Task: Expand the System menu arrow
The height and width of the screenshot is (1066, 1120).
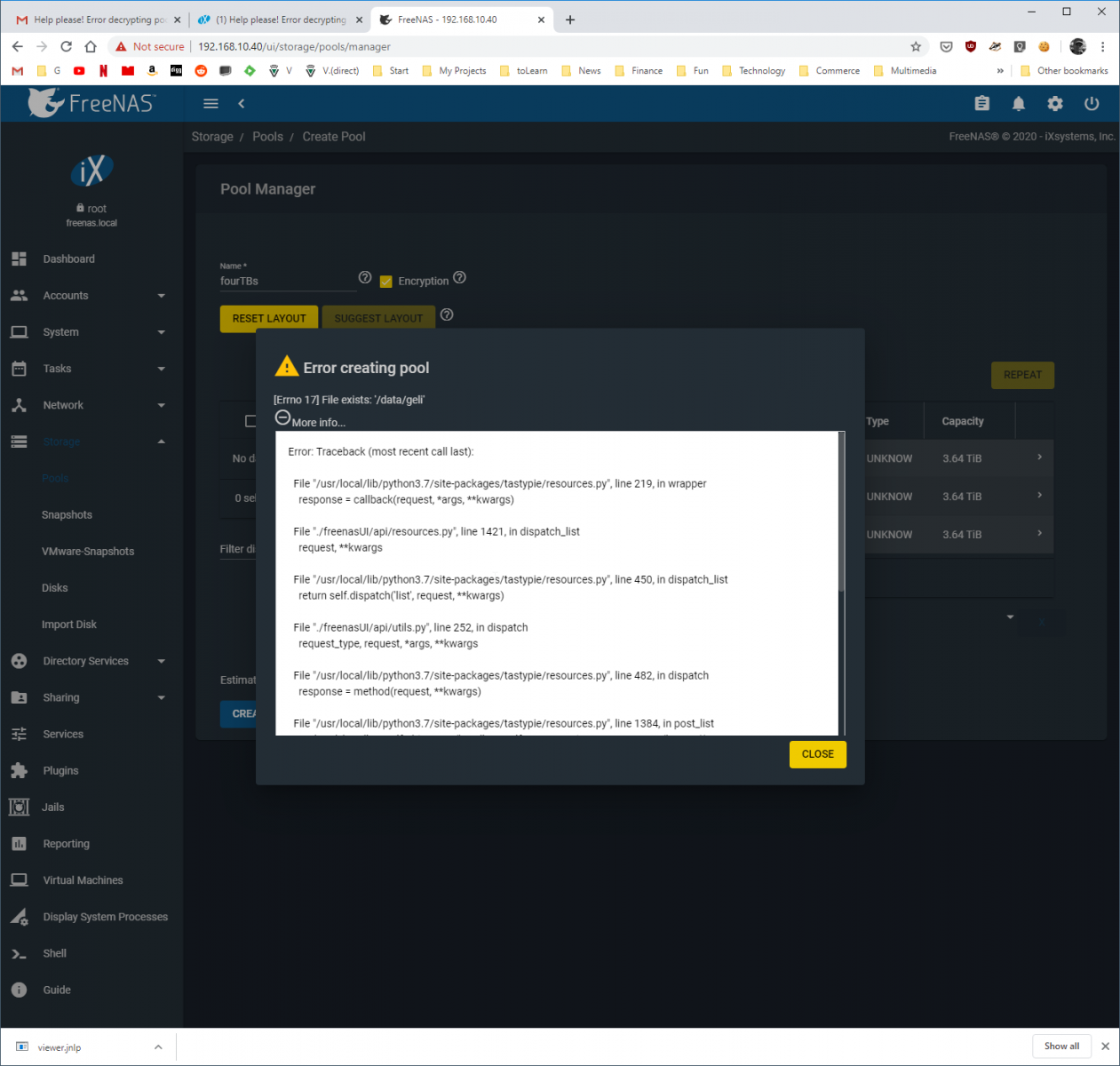Action: pos(162,332)
